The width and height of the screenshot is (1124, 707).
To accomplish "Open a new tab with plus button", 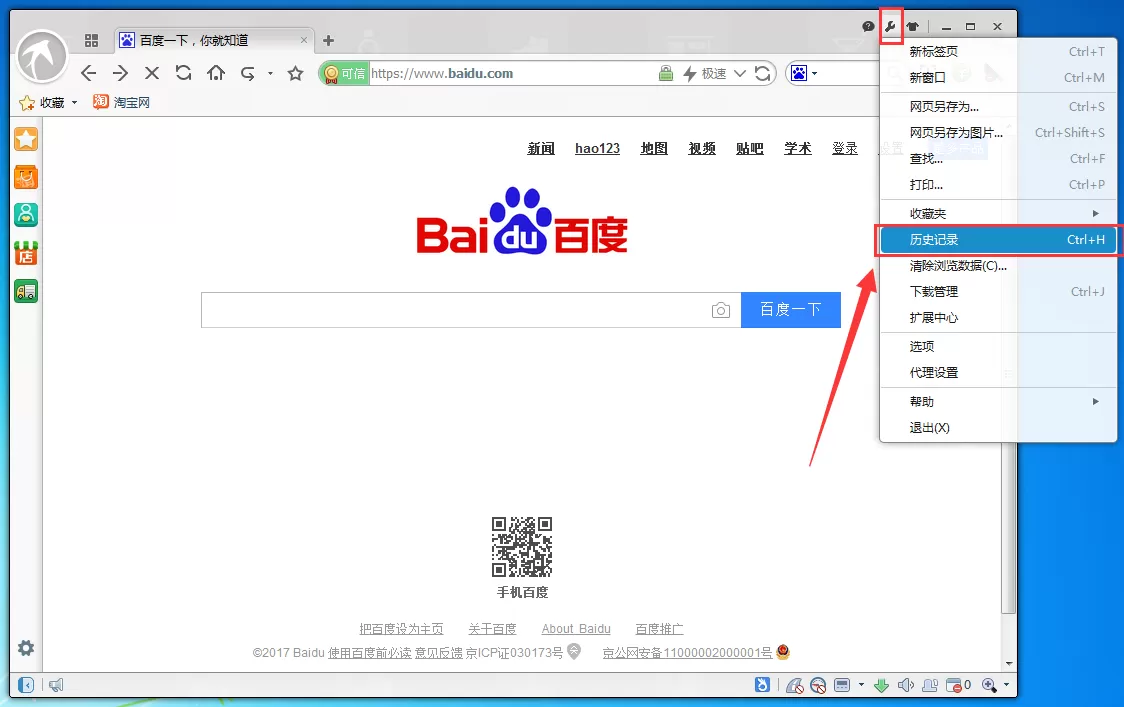I will point(328,41).
